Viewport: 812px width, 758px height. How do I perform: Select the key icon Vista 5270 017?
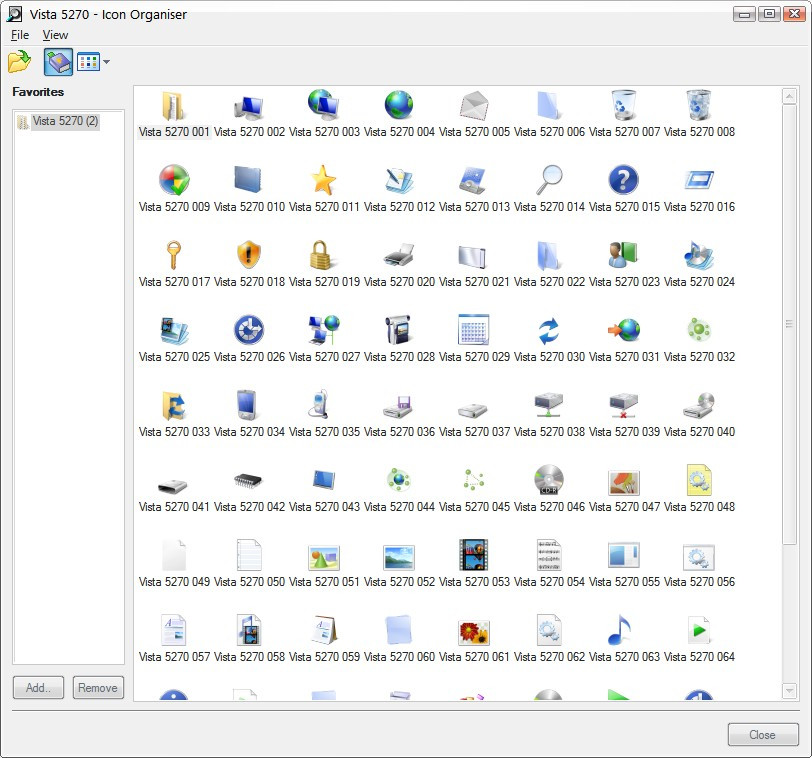pos(173,255)
